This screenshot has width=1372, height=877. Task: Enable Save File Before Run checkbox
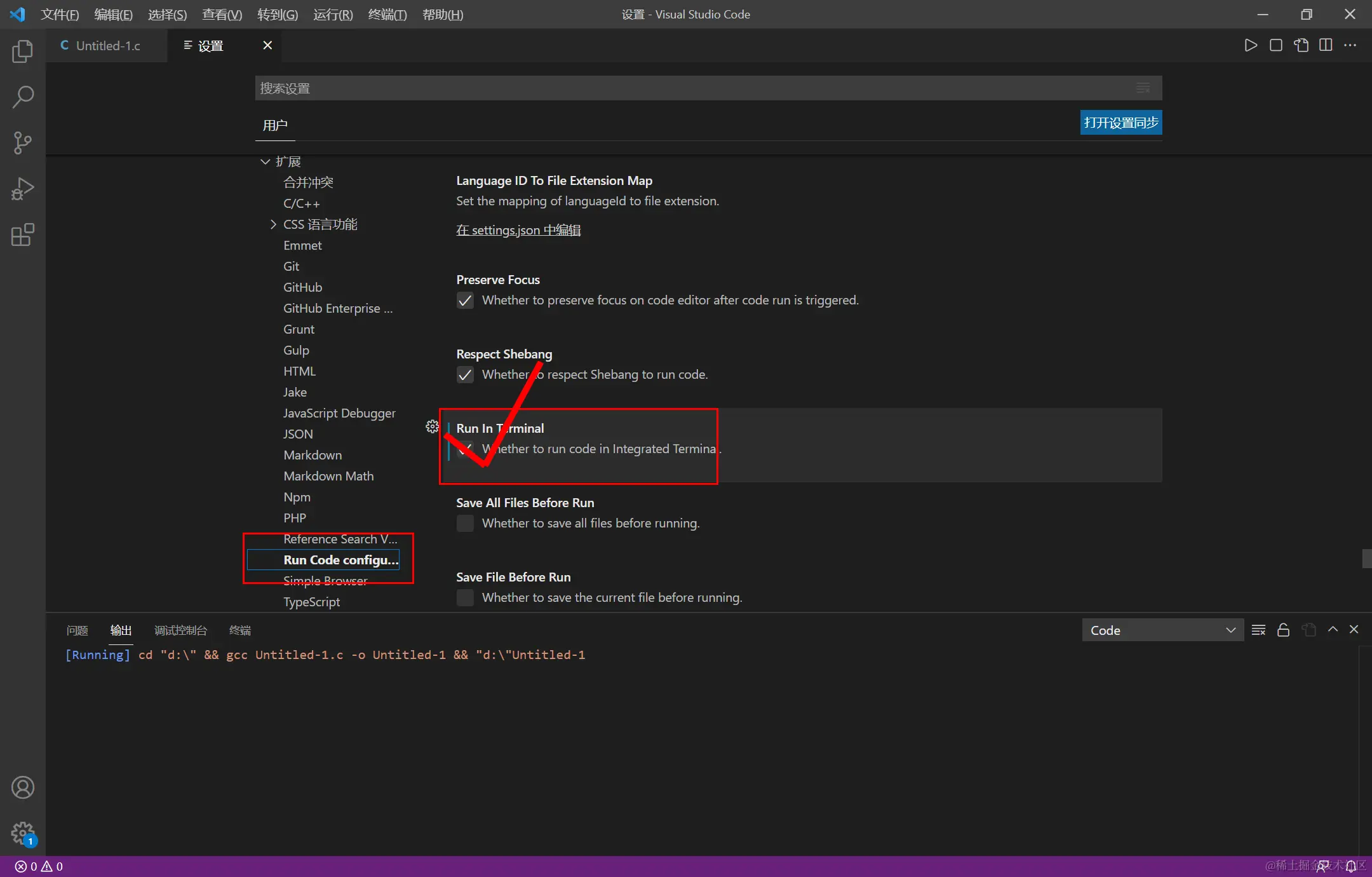(465, 598)
